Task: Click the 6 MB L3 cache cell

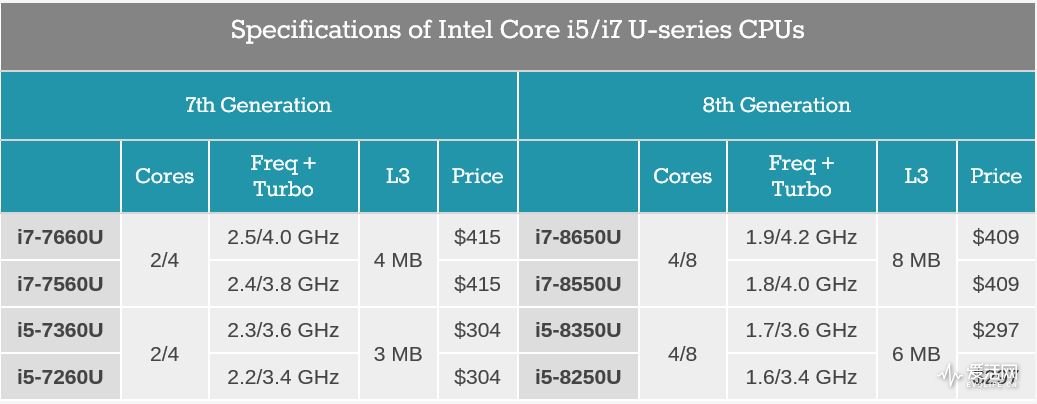Action: point(916,353)
